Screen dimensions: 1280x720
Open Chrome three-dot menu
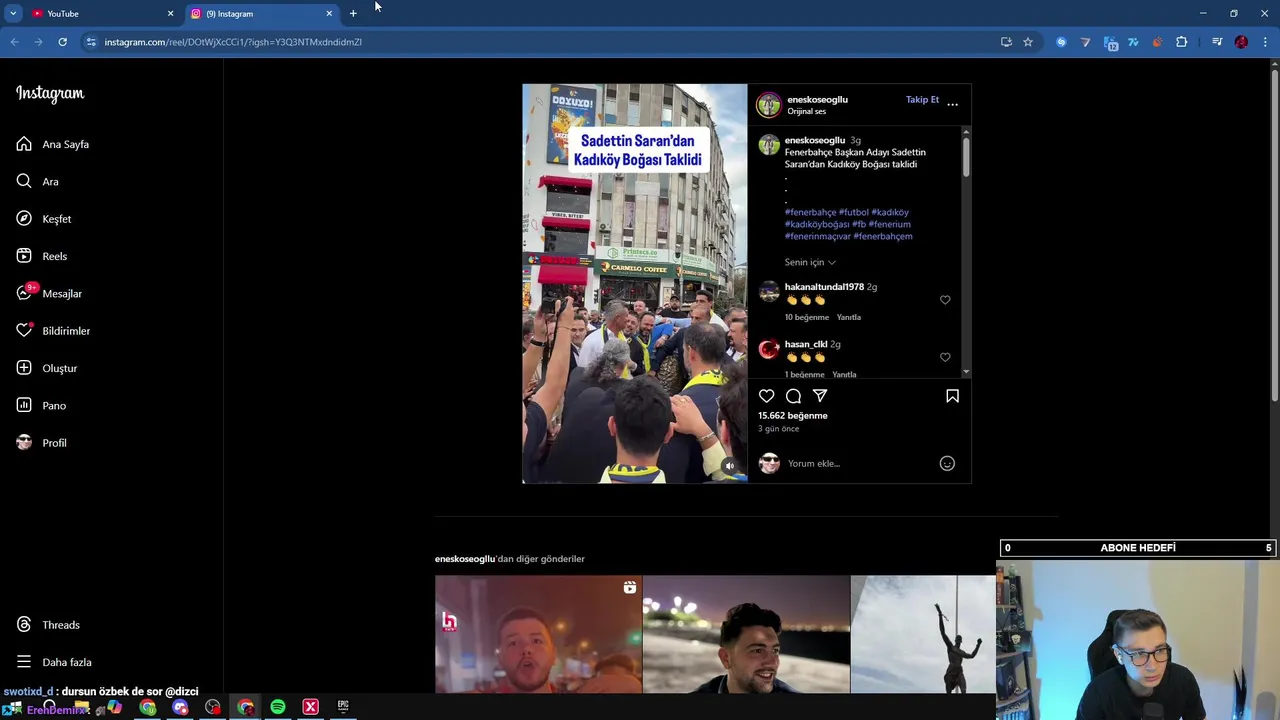(x=1266, y=42)
